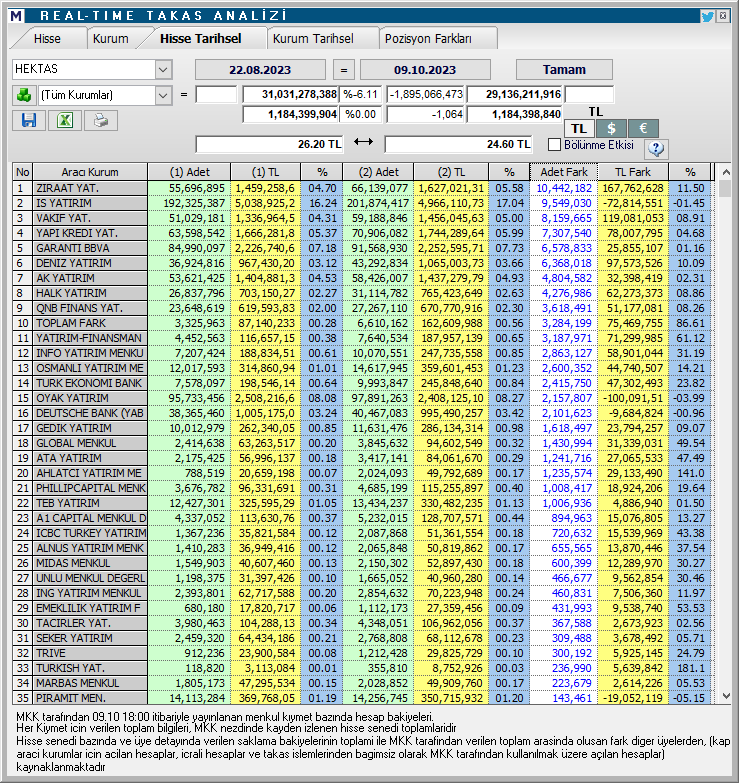Click the 22.08.2023 start date button

[x=260, y=69]
